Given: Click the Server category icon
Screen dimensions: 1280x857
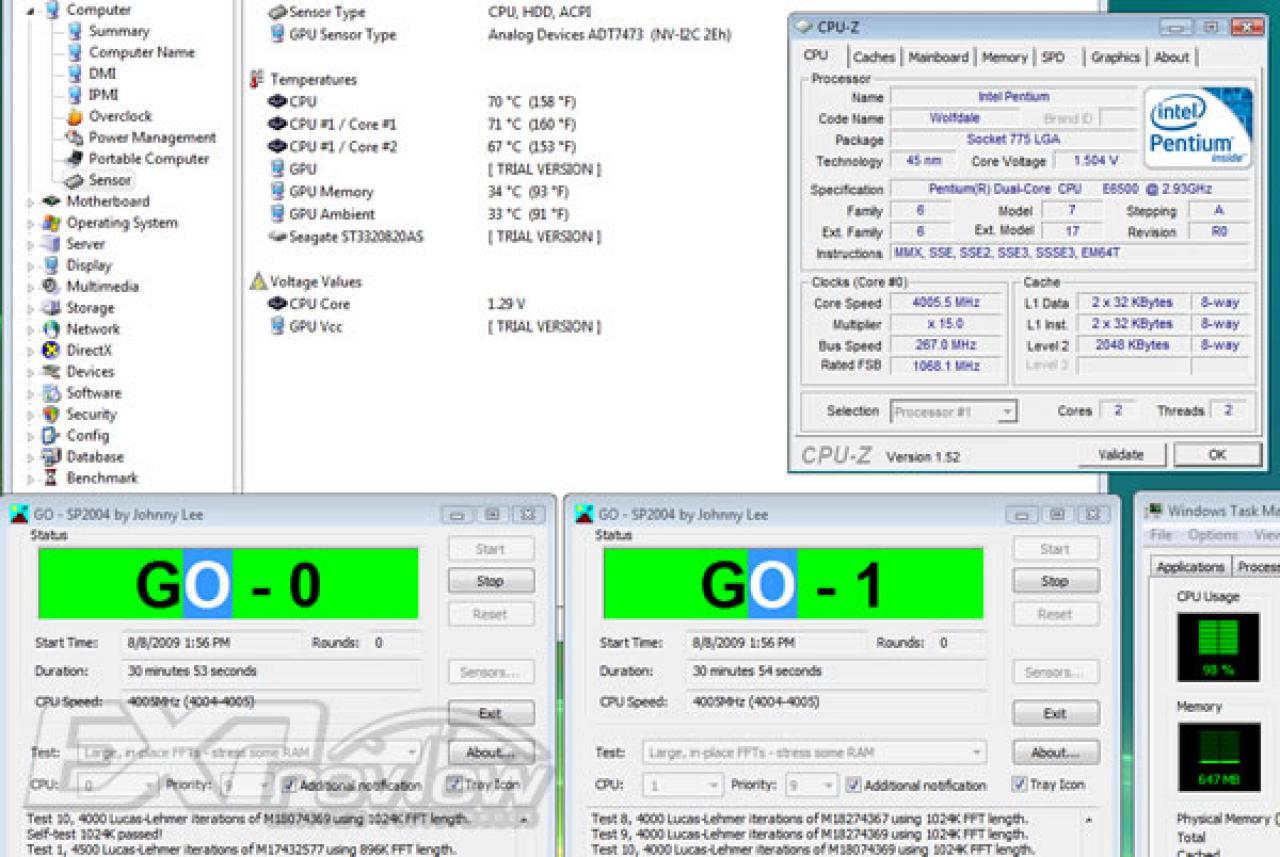Looking at the screenshot, I should click(51, 244).
